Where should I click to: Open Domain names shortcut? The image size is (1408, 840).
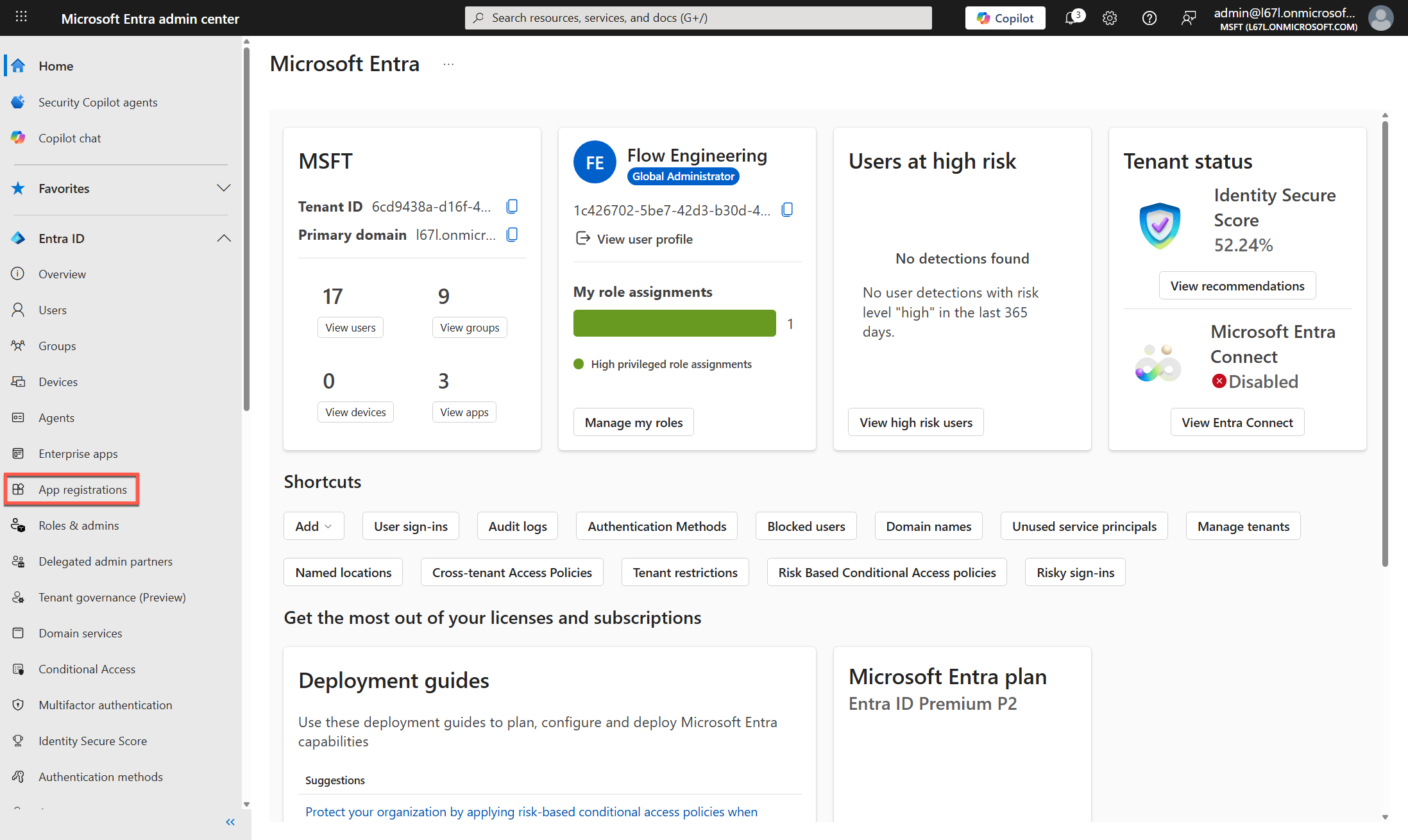929,526
